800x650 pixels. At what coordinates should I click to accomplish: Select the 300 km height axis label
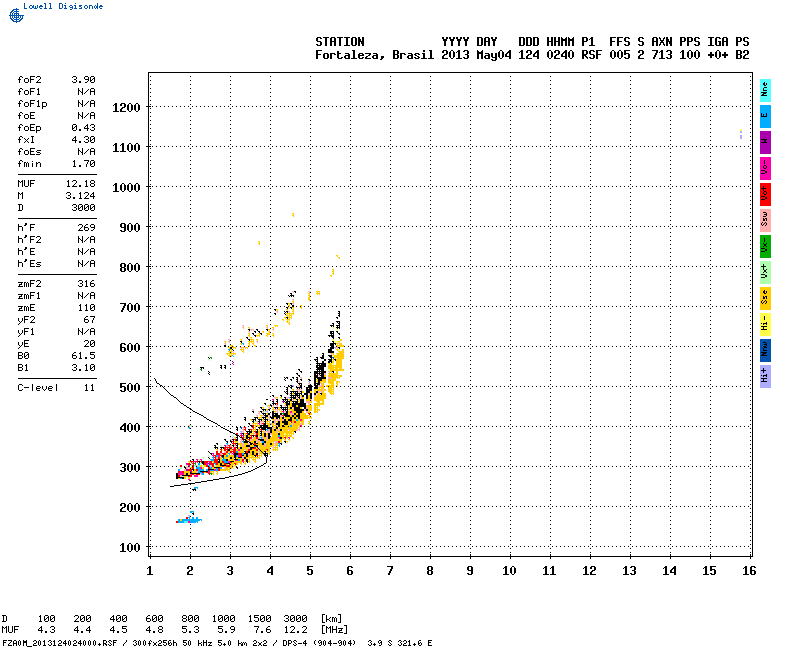click(130, 467)
